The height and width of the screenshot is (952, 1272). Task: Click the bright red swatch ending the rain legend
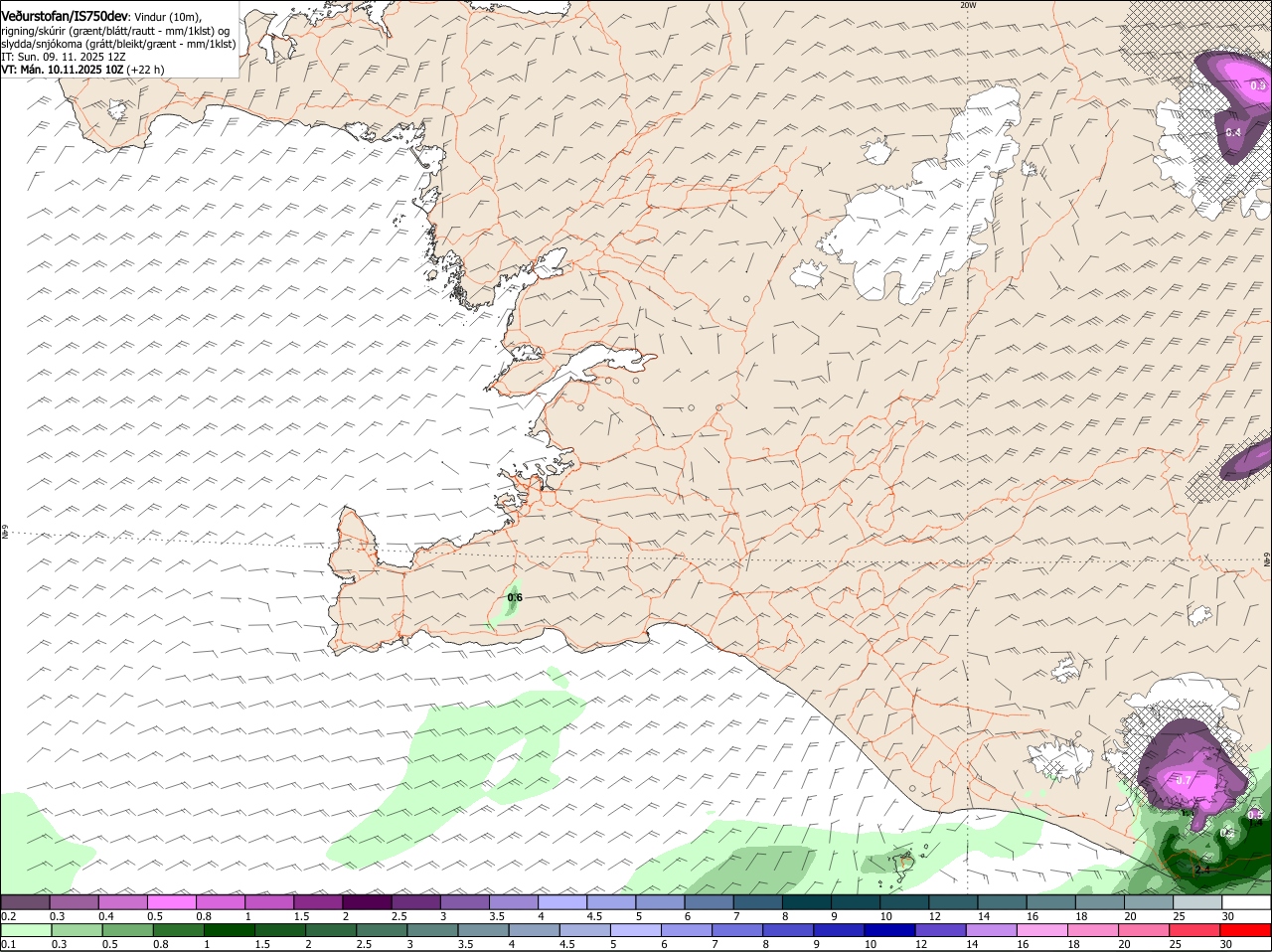[x=1246, y=930]
